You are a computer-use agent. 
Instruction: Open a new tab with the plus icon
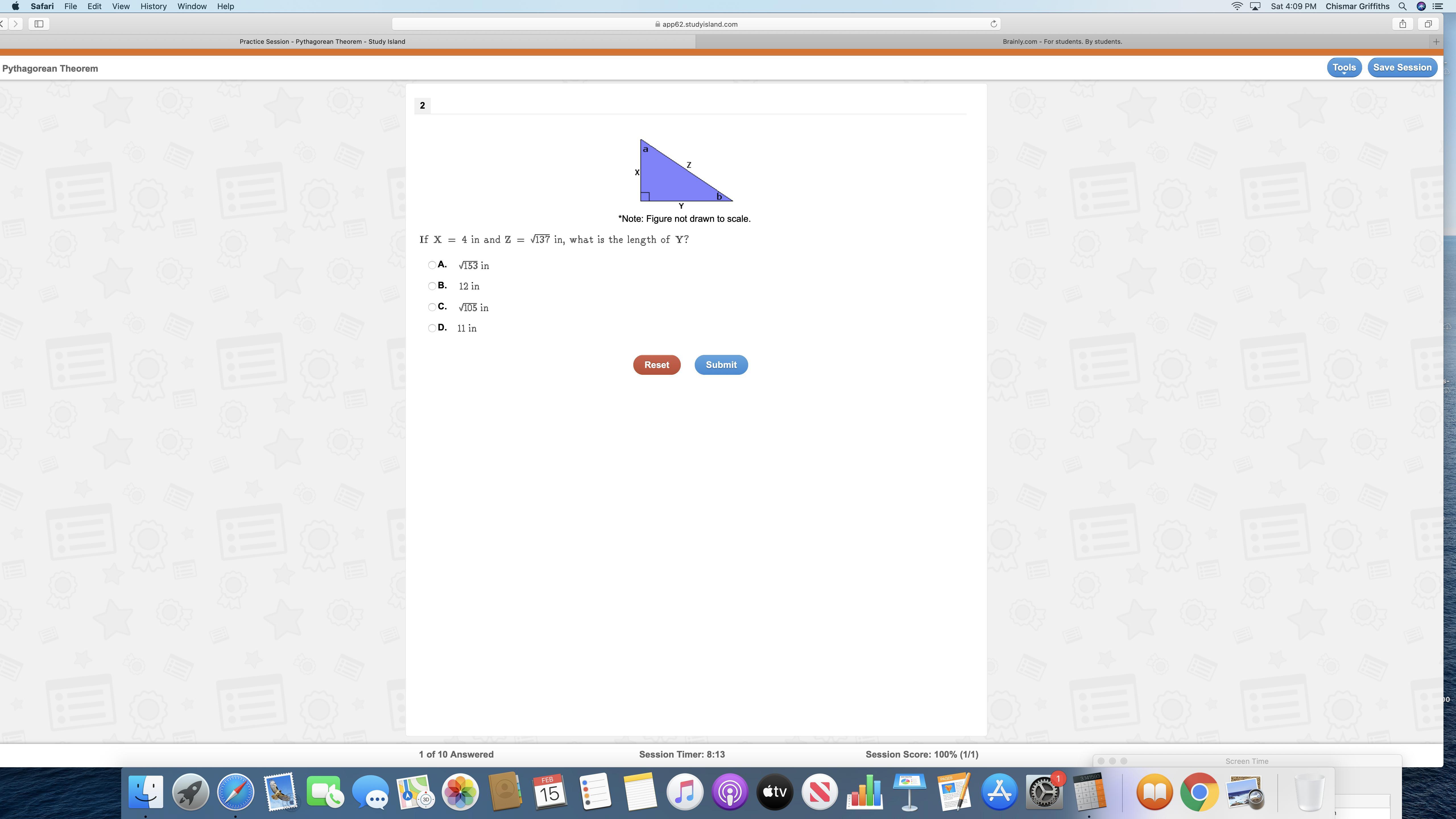click(x=1436, y=41)
